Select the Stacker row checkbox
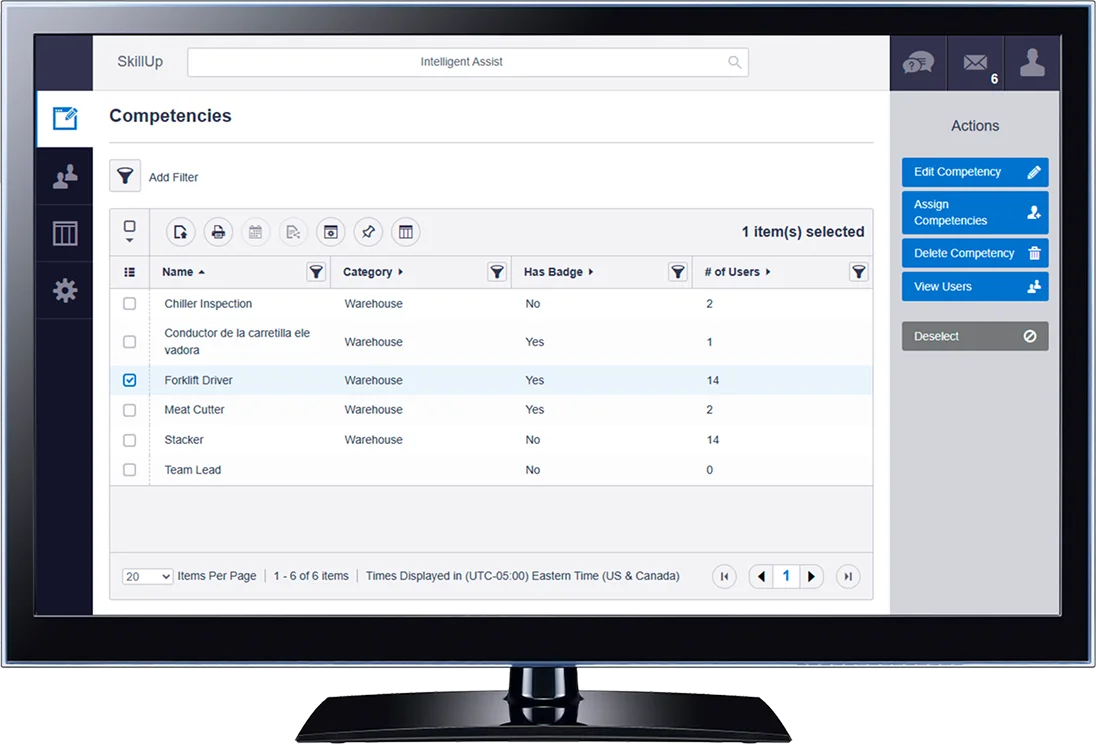 [x=129, y=440]
